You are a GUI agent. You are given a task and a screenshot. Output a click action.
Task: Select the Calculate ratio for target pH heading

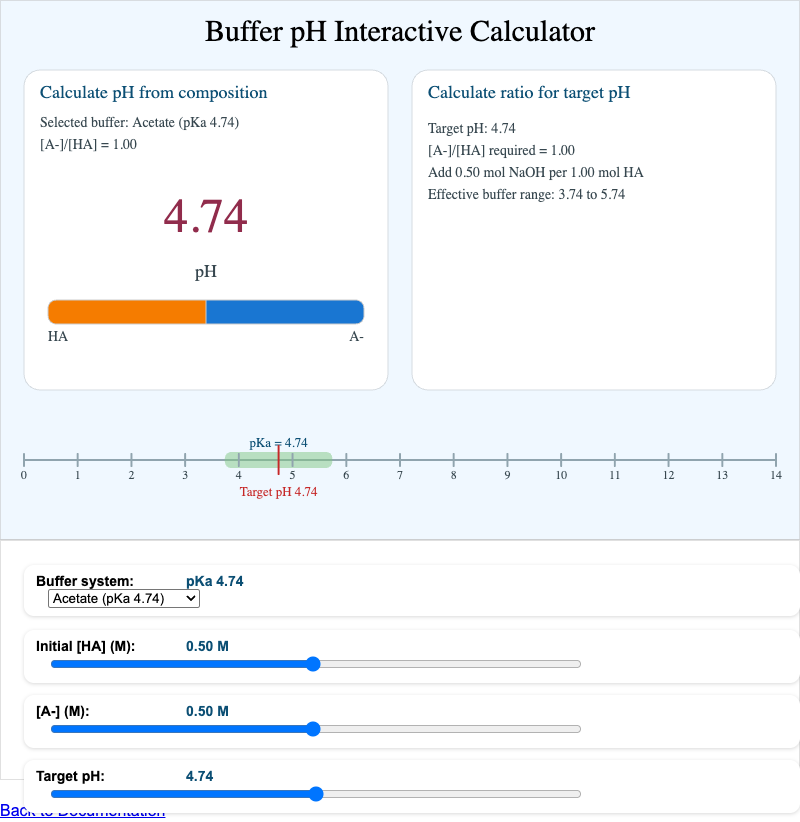click(530, 92)
